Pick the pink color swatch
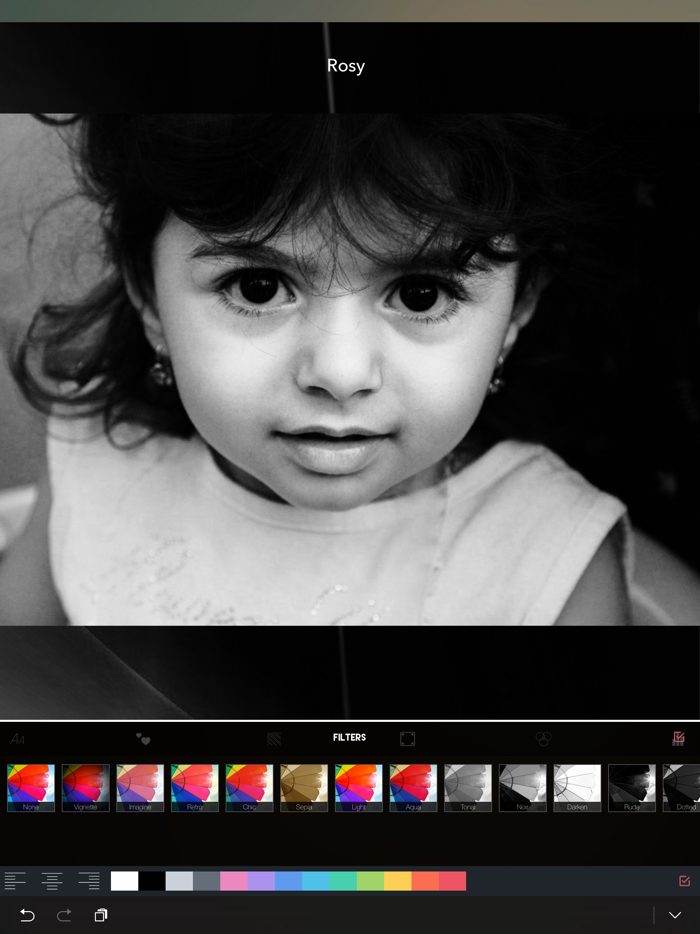The height and width of the screenshot is (934, 700). pos(234,881)
